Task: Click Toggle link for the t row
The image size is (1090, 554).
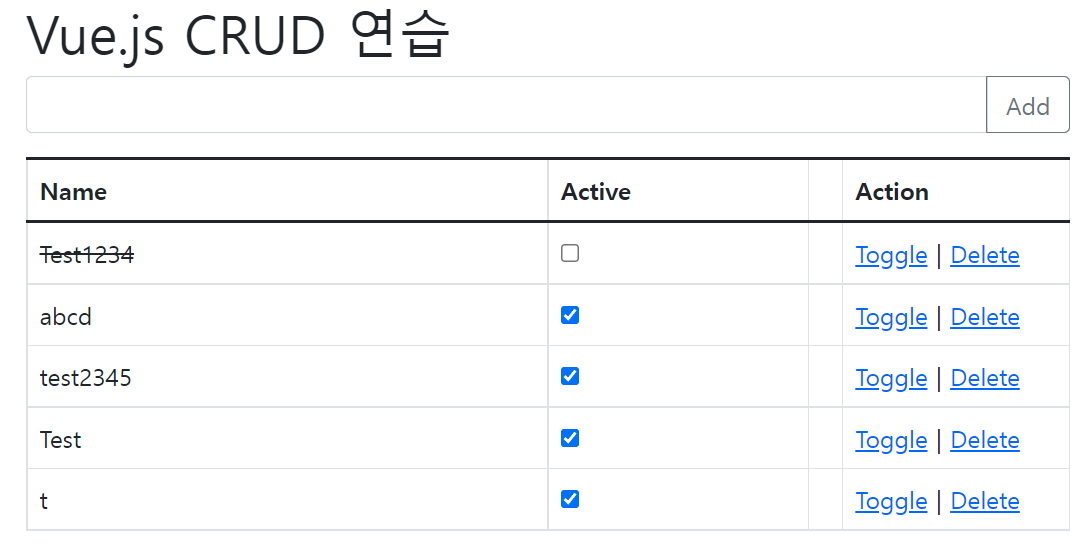Action: click(x=891, y=502)
